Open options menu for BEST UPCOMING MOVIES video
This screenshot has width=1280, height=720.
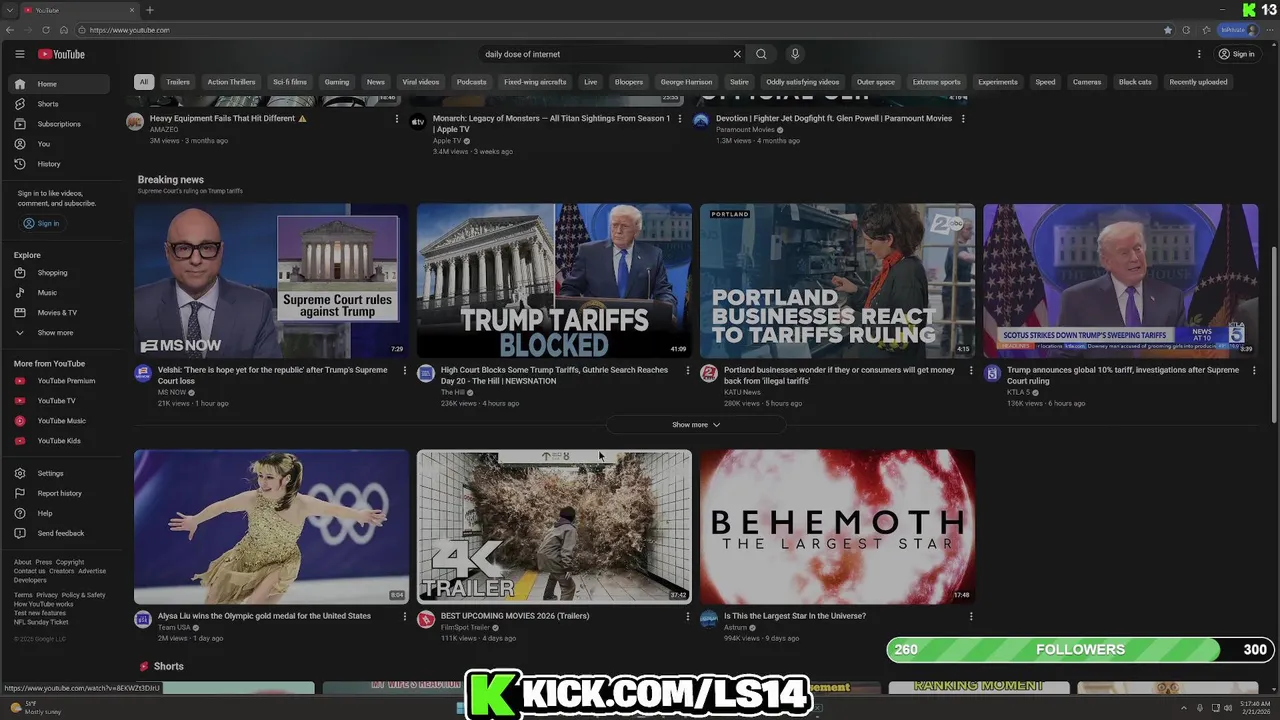coord(687,616)
